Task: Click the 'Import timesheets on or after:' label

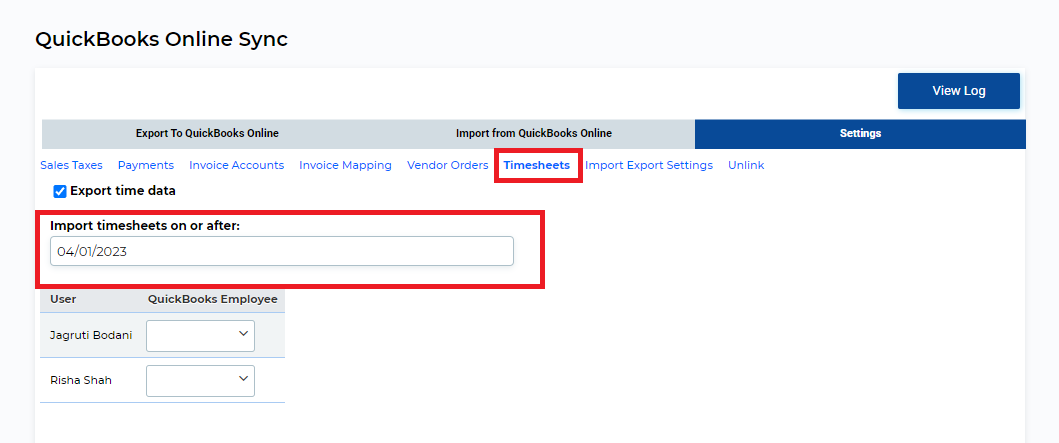Action: click(145, 226)
